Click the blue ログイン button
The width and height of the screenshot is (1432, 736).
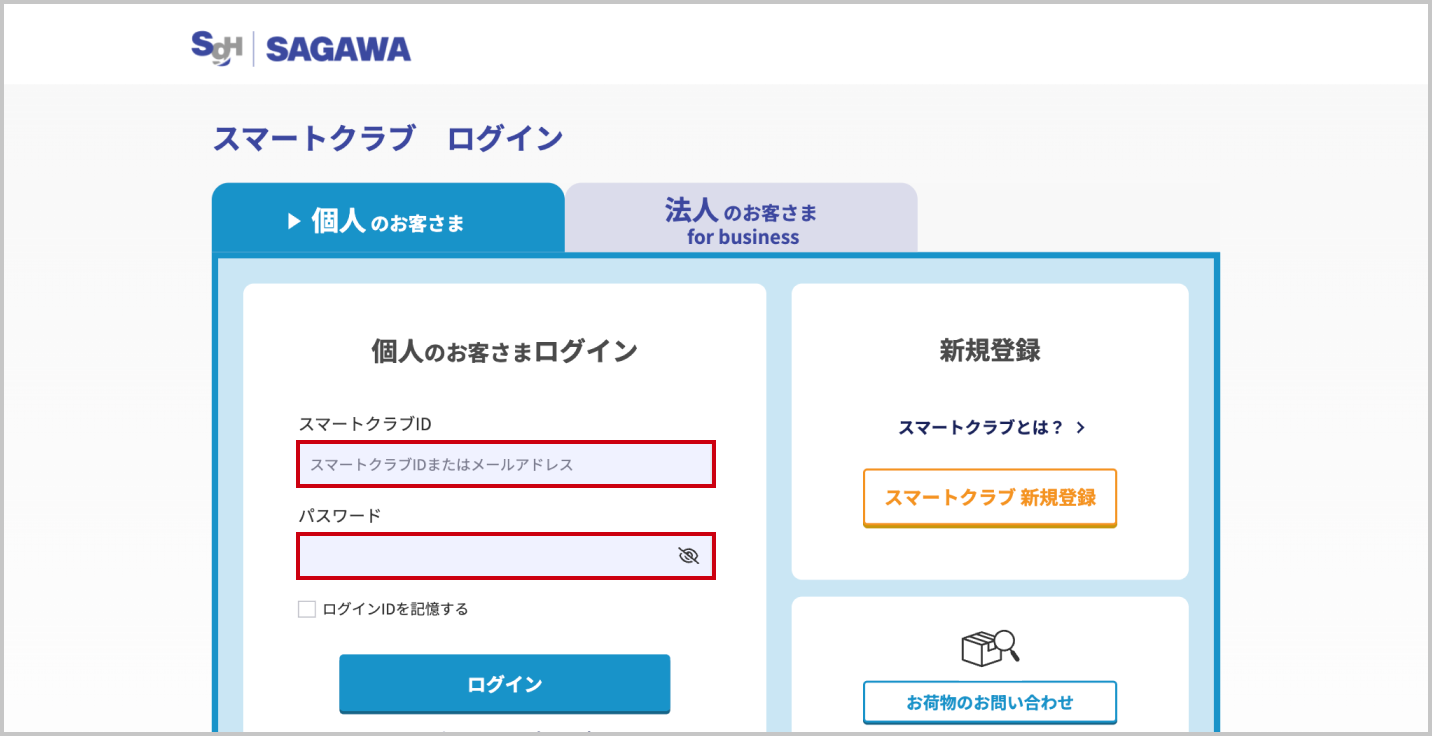(x=505, y=684)
